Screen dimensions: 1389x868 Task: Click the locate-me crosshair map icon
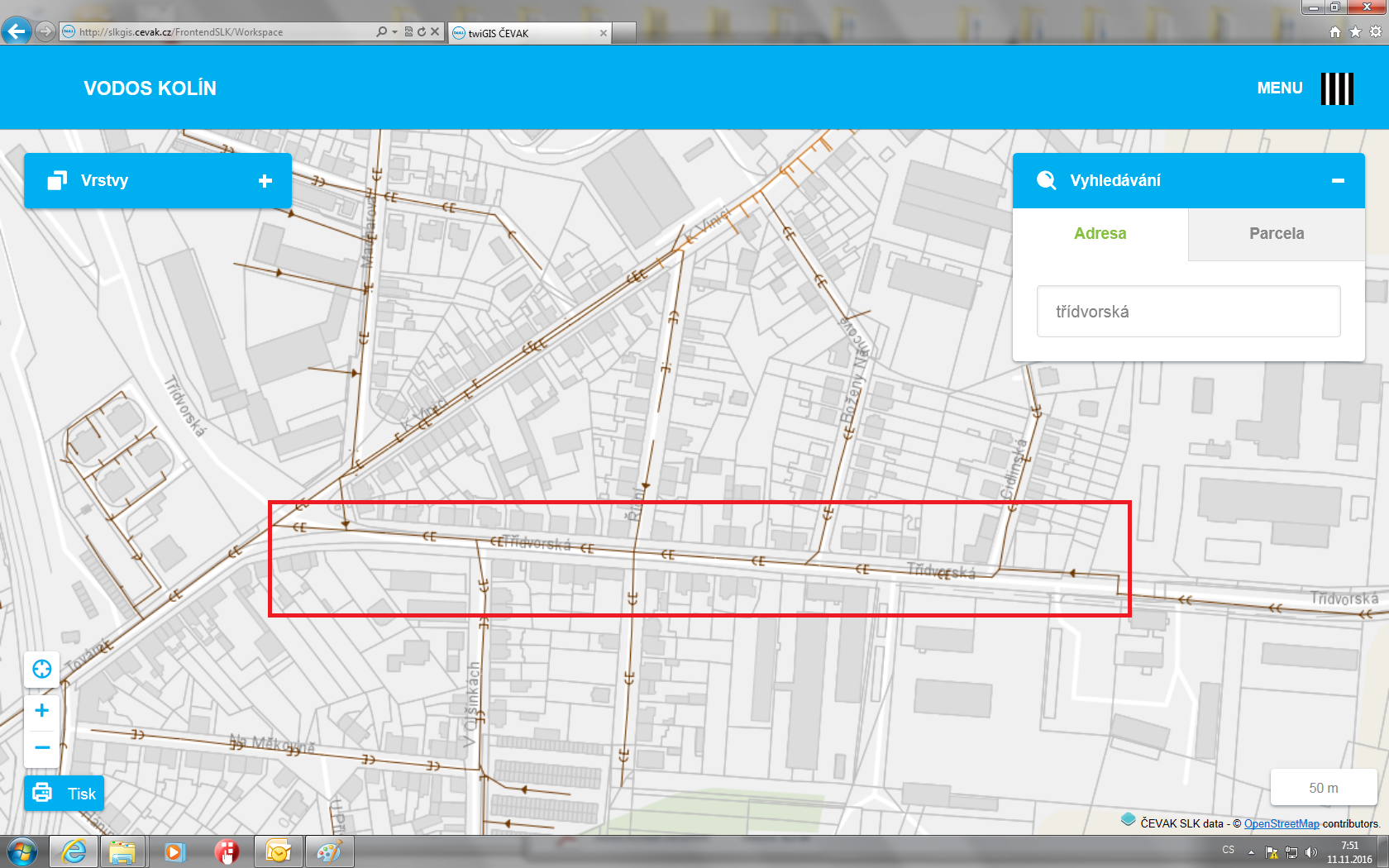pyautogui.click(x=42, y=669)
